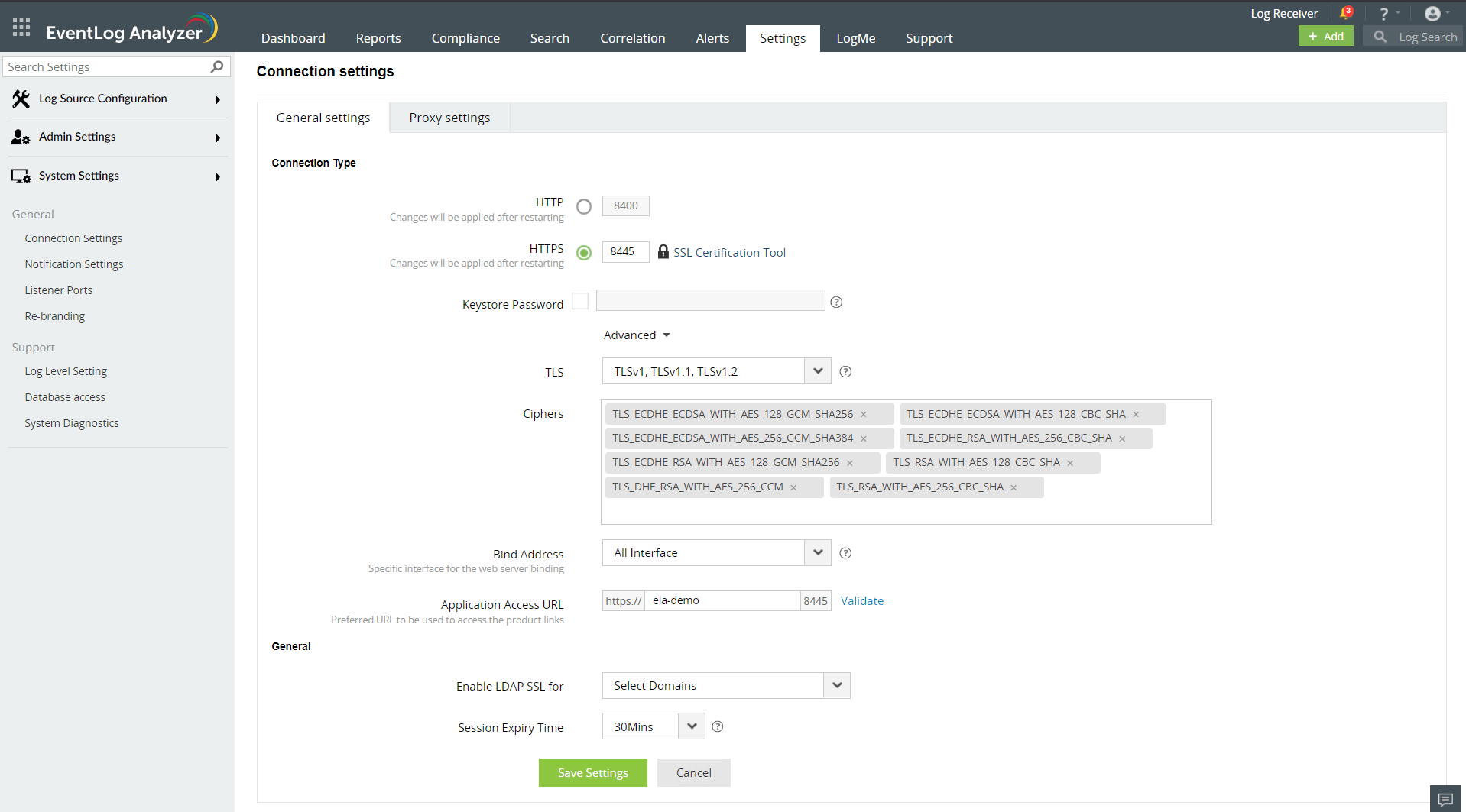Screen dimensions: 1466x812
Task: Expand Log Source Configuration menu
Action: click(x=218, y=100)
